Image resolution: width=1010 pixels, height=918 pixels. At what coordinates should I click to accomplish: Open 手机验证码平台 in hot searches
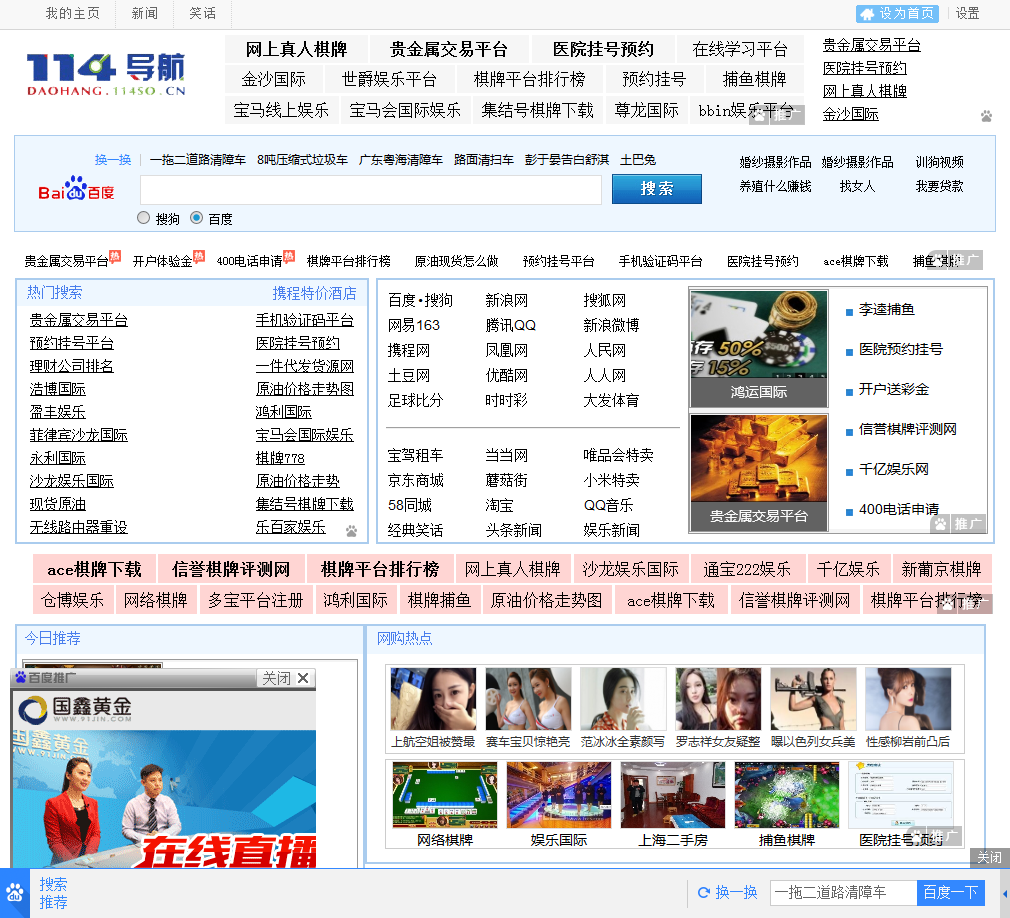point(305,320)
